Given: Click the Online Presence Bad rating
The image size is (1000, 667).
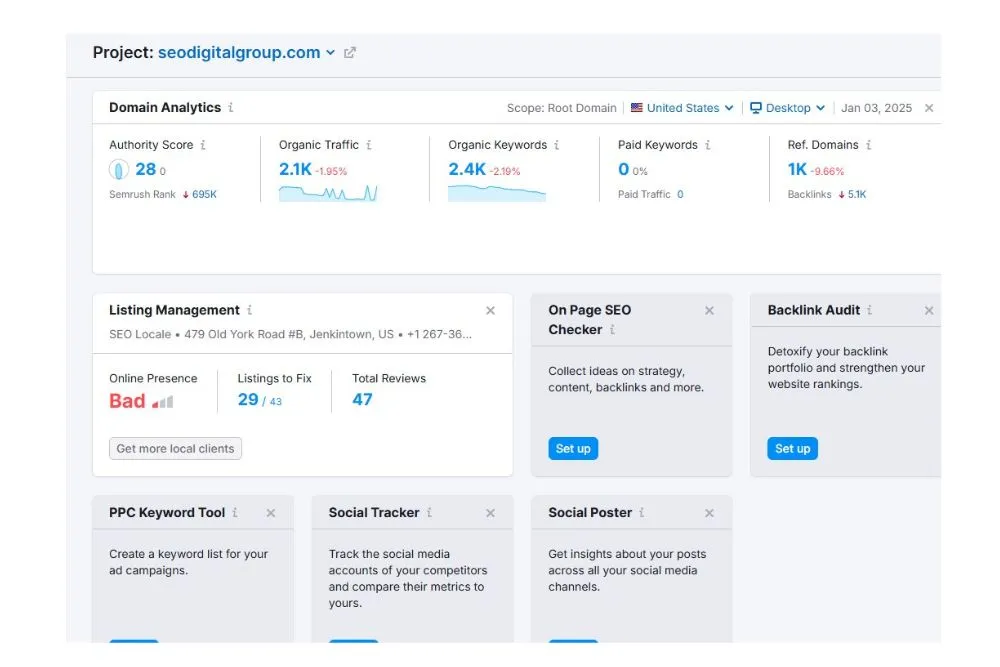Looking at the screenshot, I should (x=127, y=401).
